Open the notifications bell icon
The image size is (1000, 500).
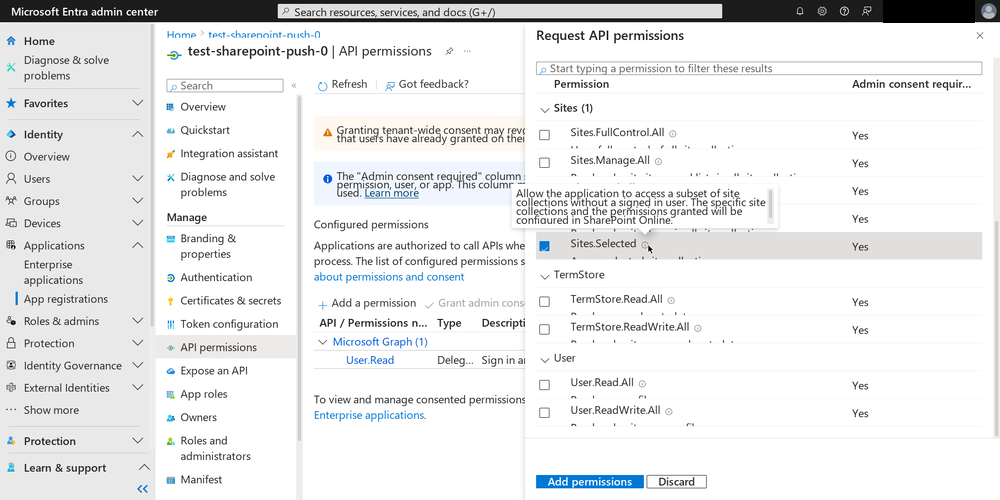pyautogui.click(x=800, y=11)
